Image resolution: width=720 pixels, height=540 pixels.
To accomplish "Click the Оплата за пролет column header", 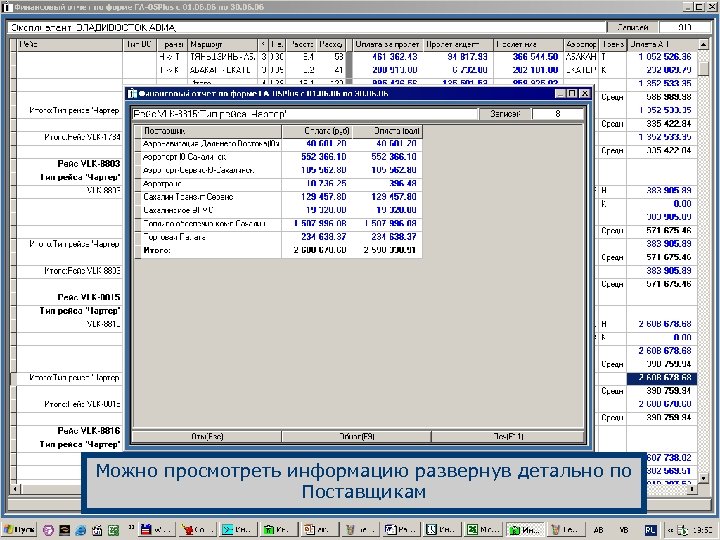I will point(387,45).
